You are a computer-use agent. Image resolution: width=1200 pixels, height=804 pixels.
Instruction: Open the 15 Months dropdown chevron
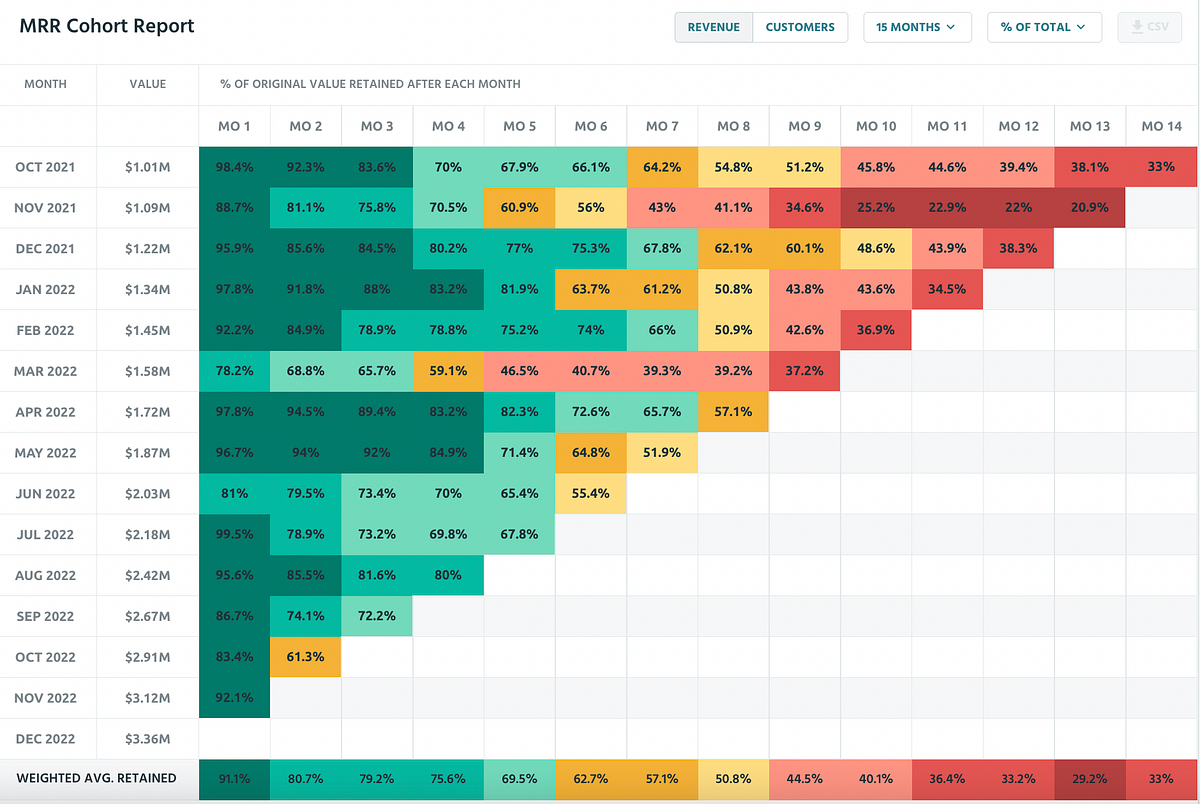952,27
